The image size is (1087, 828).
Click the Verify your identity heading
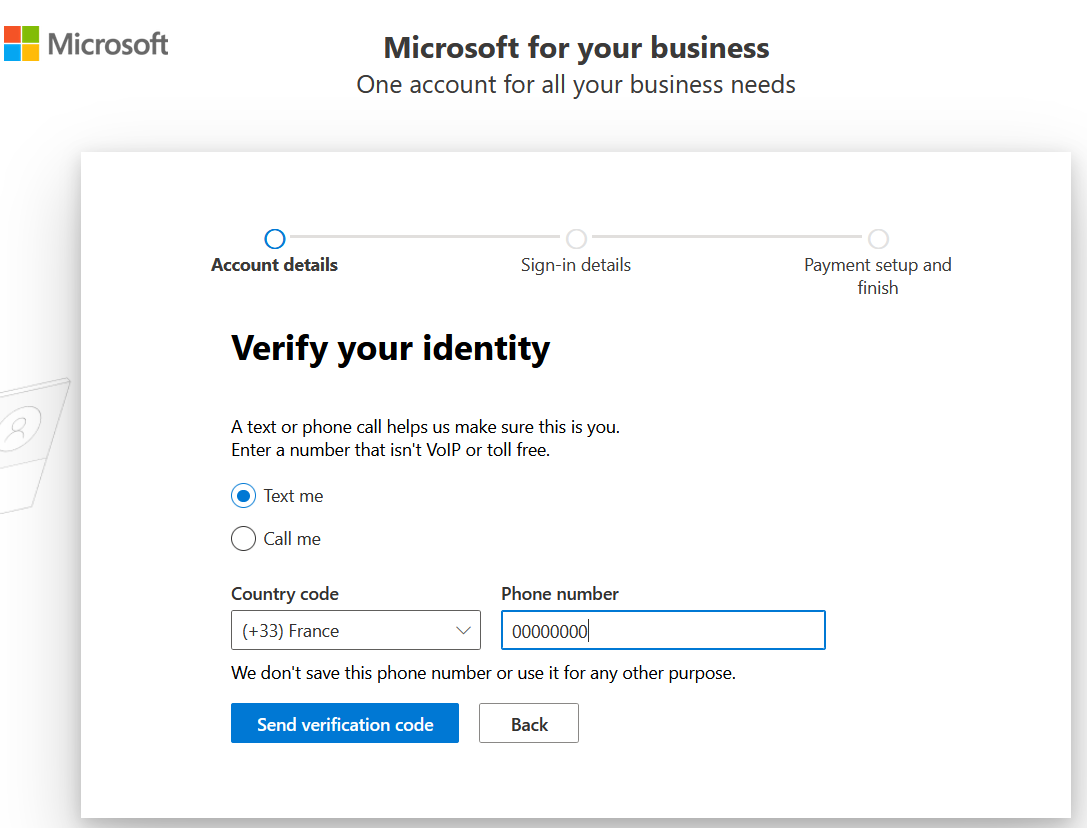coord(390,348)
